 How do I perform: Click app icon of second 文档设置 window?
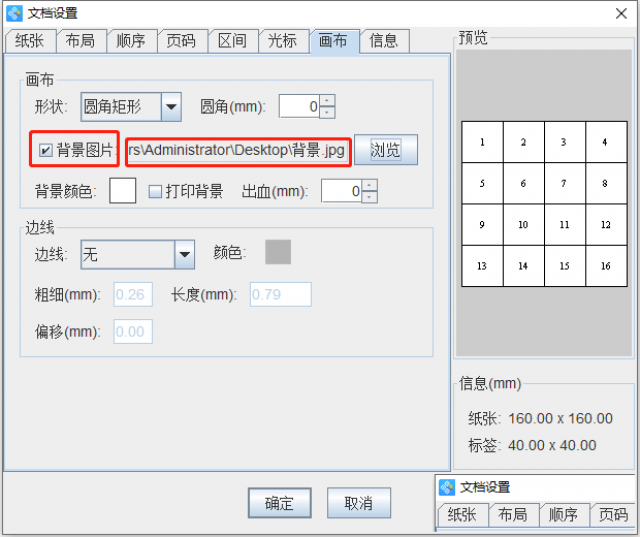click(x=447, y=487)
